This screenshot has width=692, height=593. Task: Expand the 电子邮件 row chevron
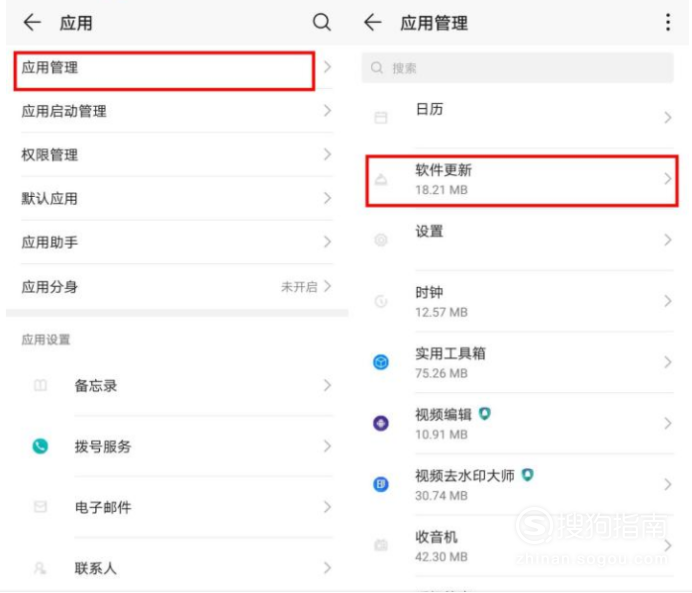[327, 507]
